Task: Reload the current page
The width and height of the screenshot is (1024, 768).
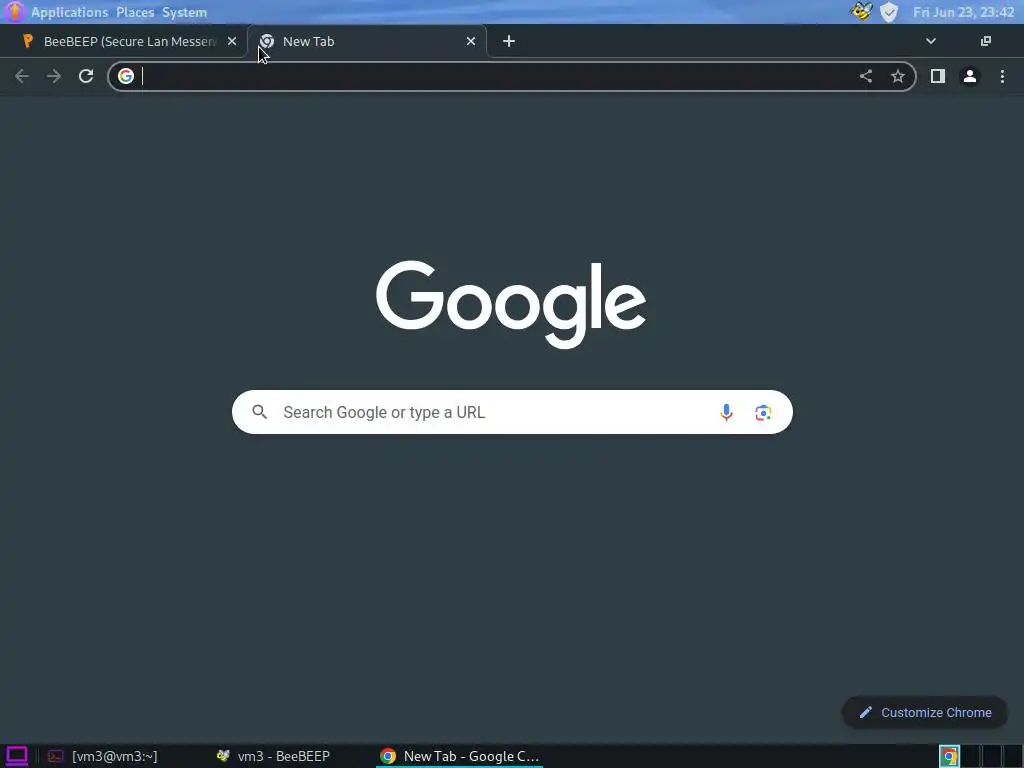Action: 86,76
